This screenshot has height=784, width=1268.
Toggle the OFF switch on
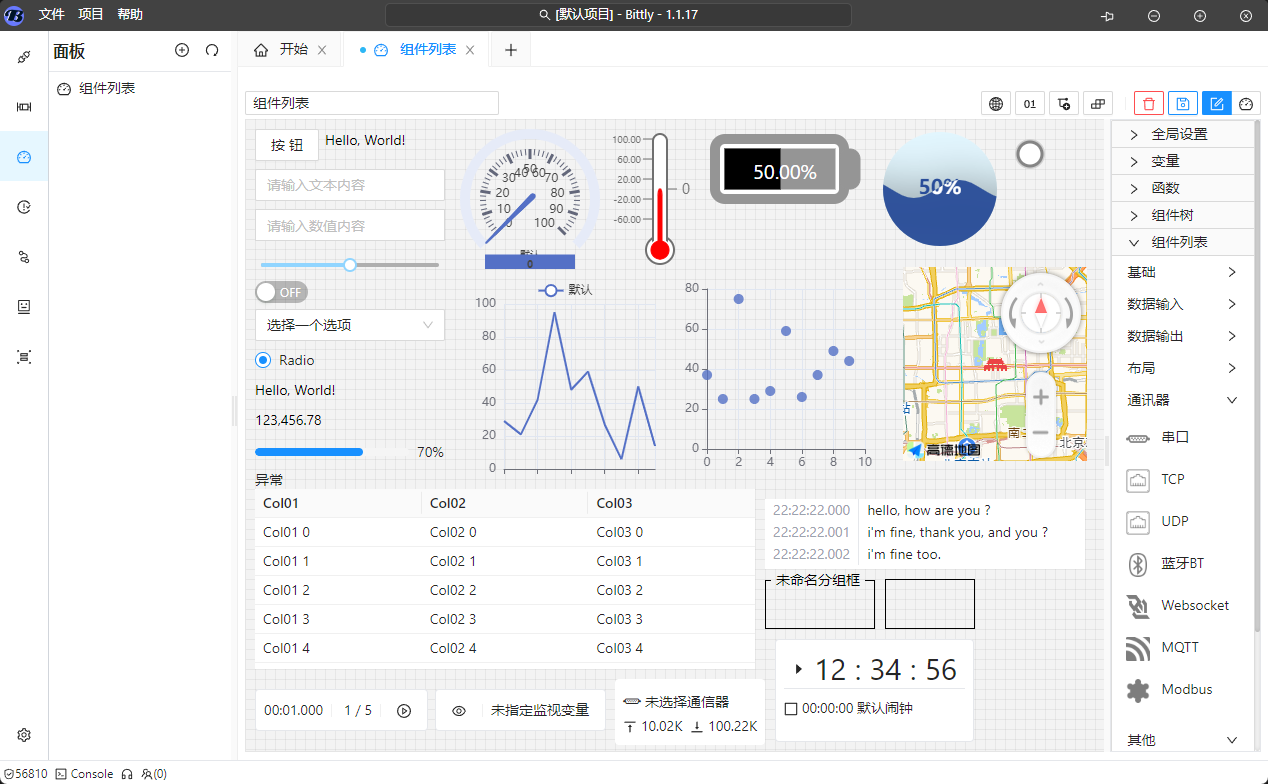pos(281,292)
